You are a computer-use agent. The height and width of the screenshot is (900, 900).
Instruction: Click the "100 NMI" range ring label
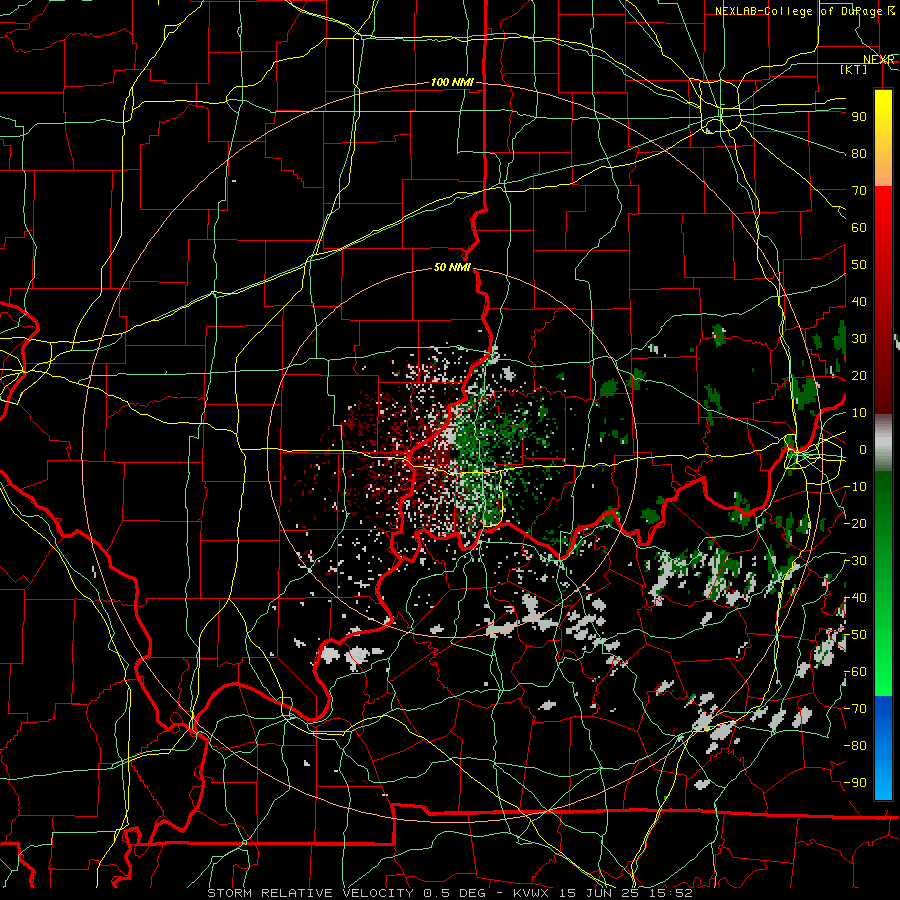point(452,83)
